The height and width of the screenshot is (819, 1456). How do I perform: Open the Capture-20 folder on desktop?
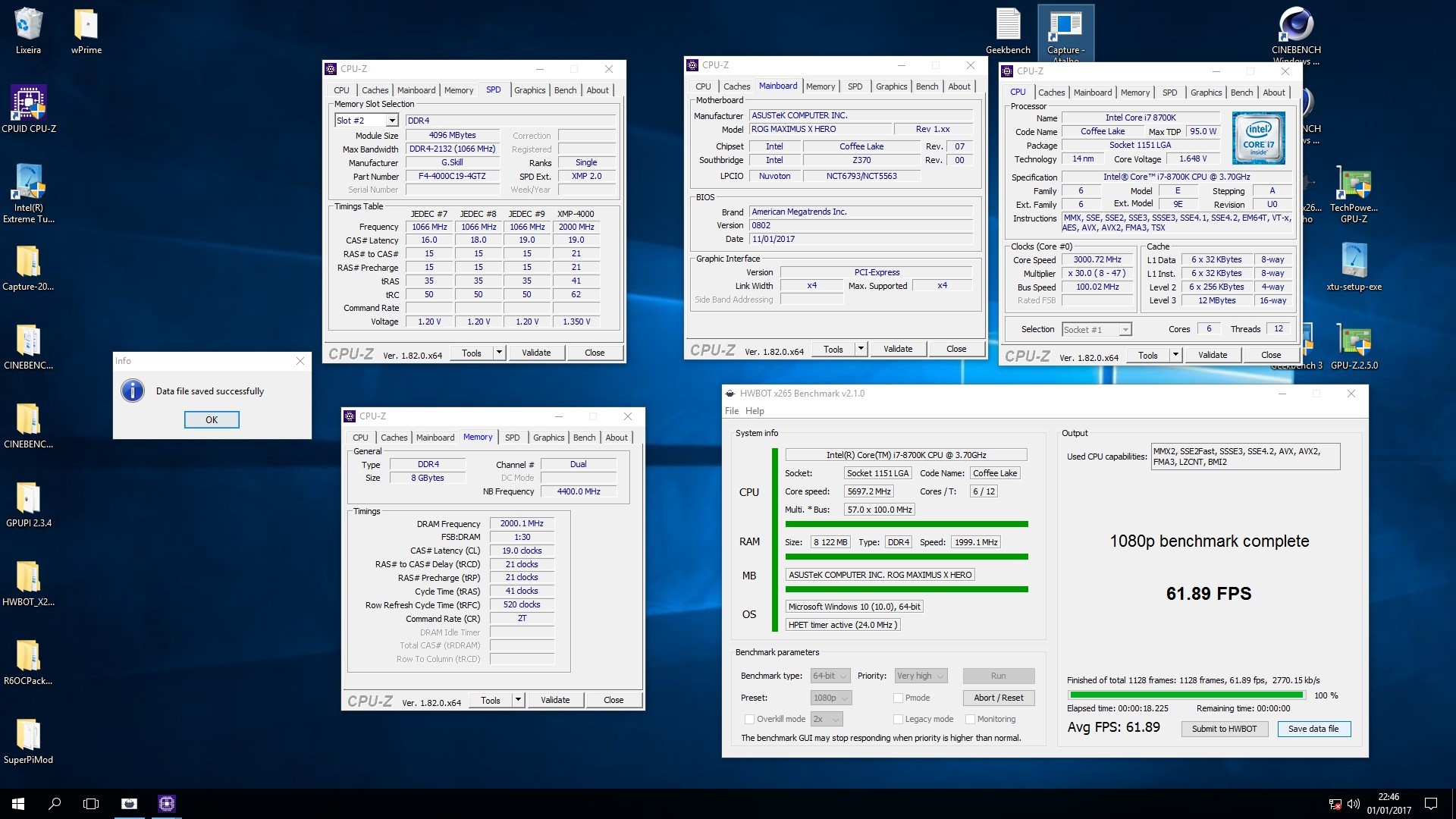28,268
